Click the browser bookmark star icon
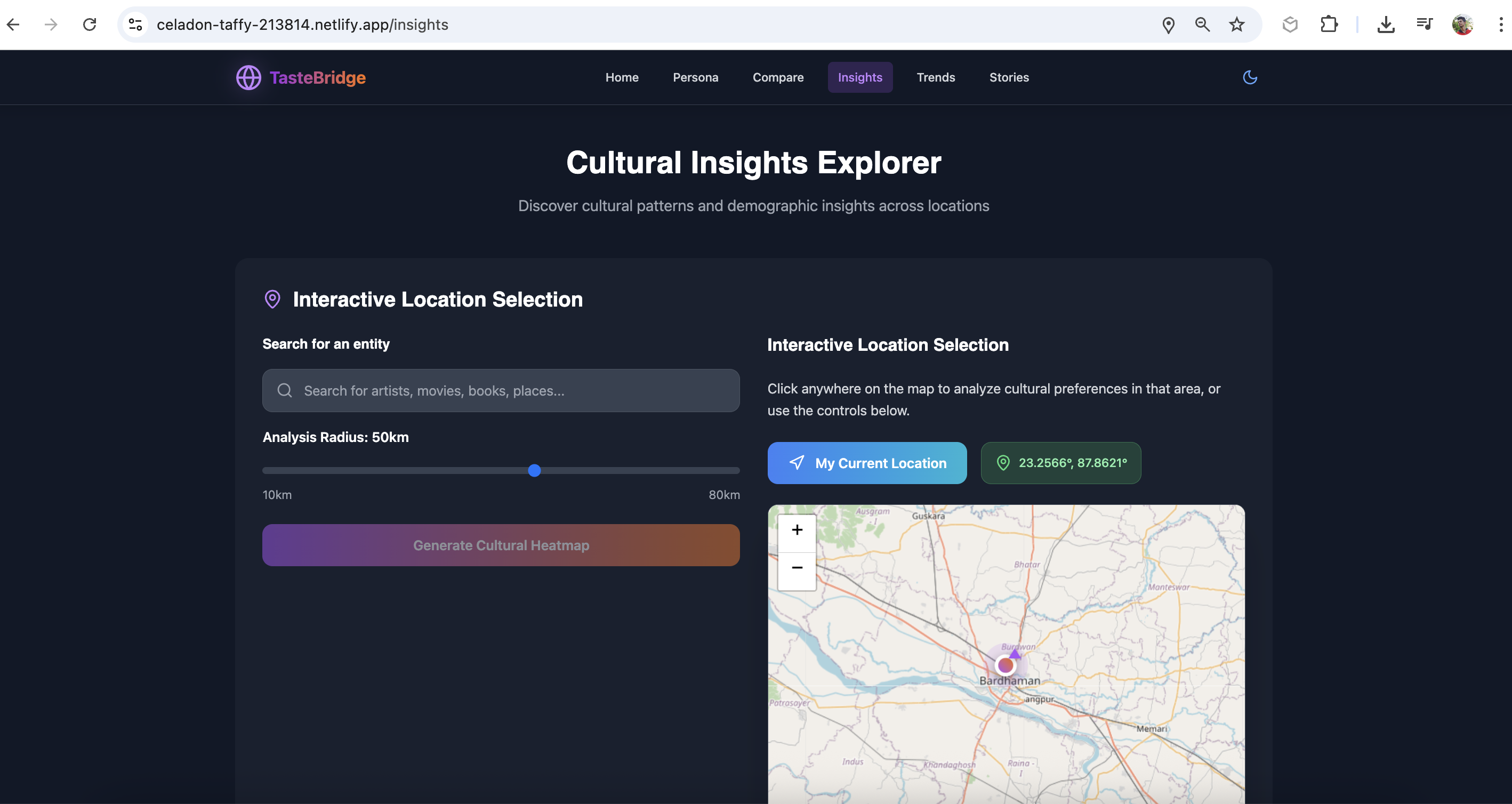This screenshot has height=804, width=1512. tap(1237, 25)
